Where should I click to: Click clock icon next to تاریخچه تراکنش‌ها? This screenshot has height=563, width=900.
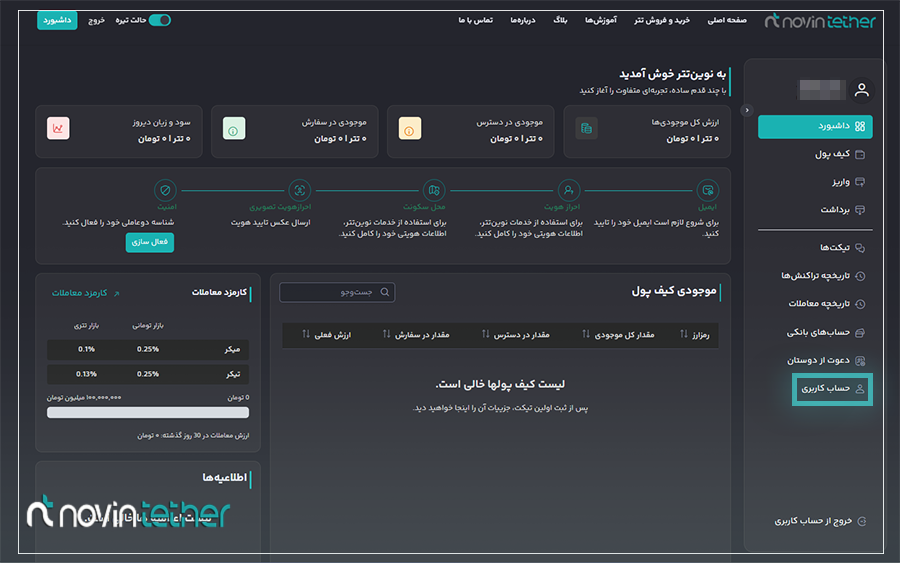pos(860,276)
